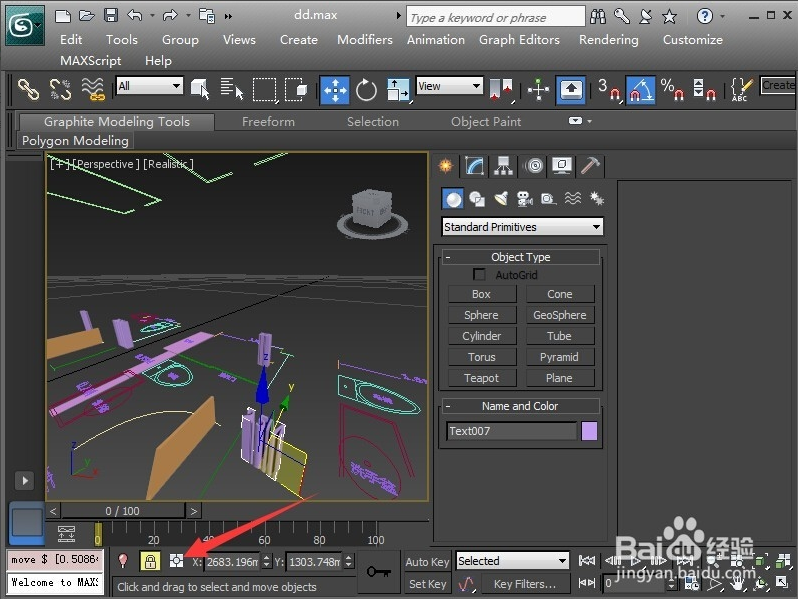Select Geometry category icon
Viewport: 798px width, 599px height.
click(452, 198)
